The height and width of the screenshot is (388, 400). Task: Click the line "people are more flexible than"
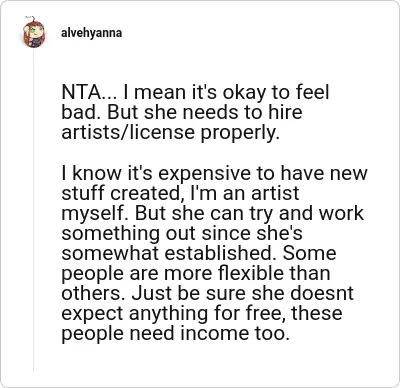click(196, 274)
